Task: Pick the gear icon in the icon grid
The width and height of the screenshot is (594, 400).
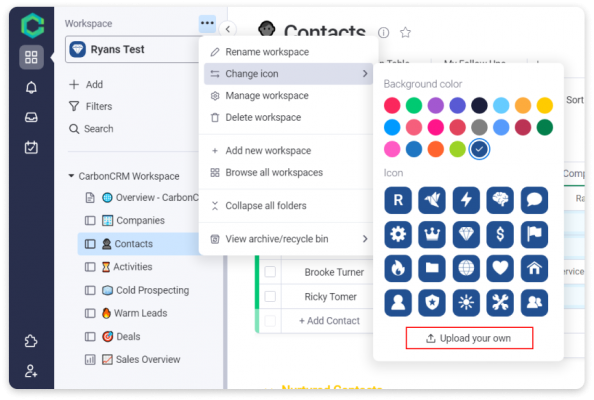Action: click(398, 234)
